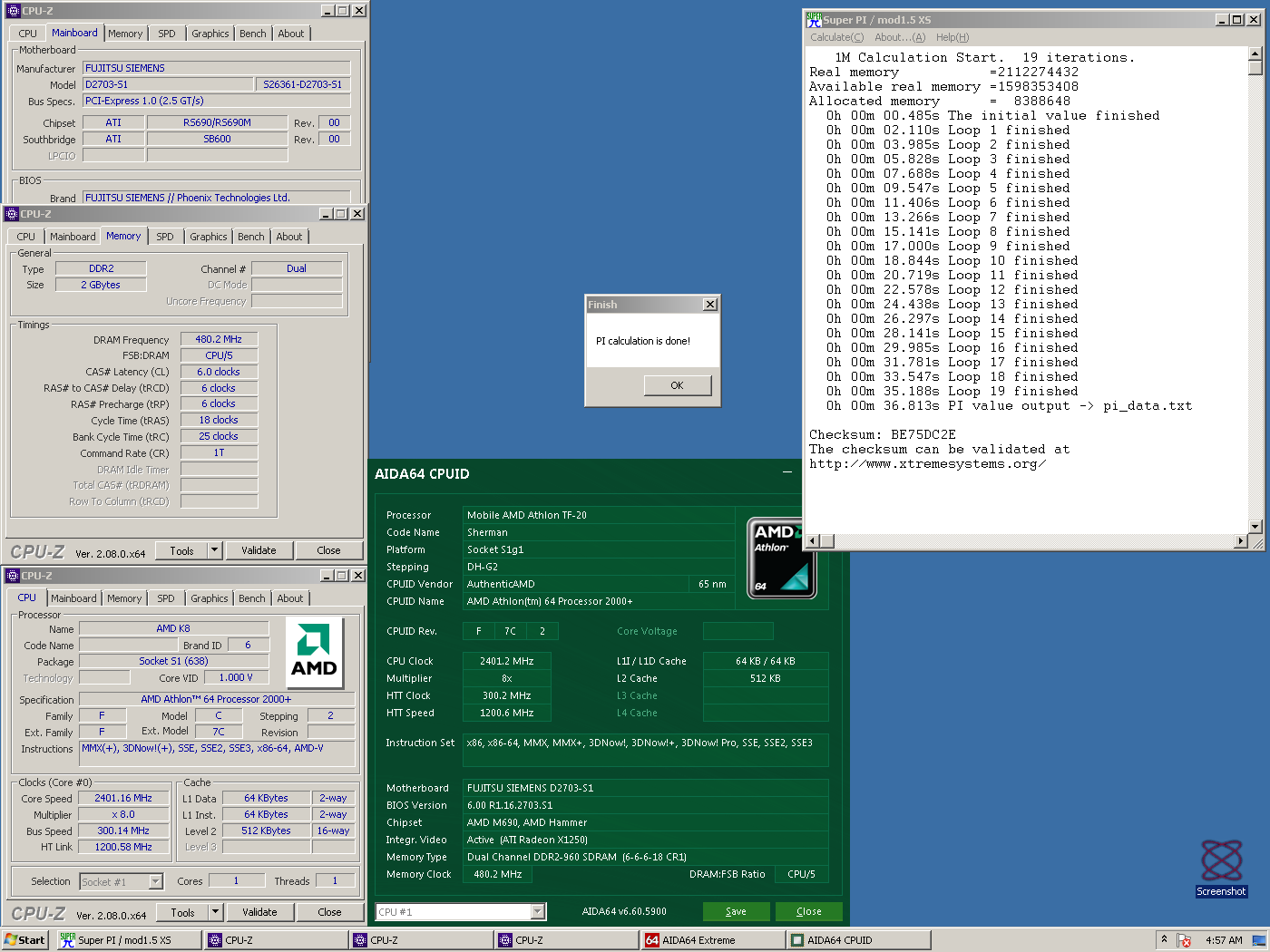Screen dimensions: 1270x952
Task: Click Super PI horizontal scrollbar left arrow
Action: pyautogui.click(x=814, y=541)
